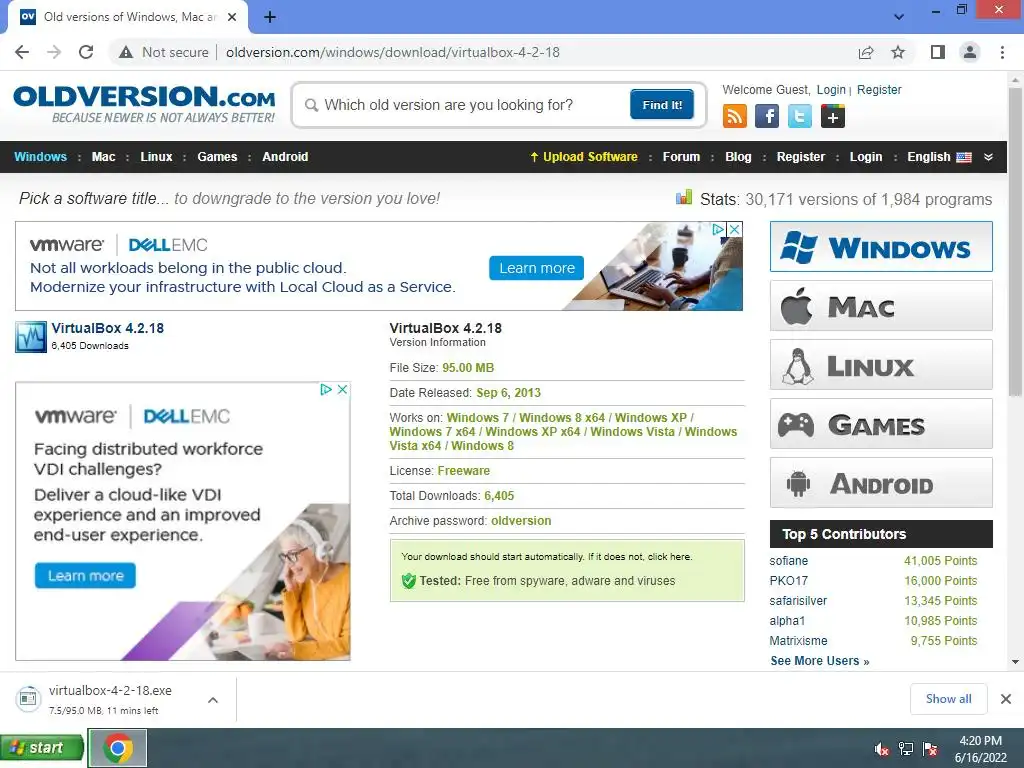Expand the language dropdown chevron
The image size is (1024, 768).
point(988,157)
